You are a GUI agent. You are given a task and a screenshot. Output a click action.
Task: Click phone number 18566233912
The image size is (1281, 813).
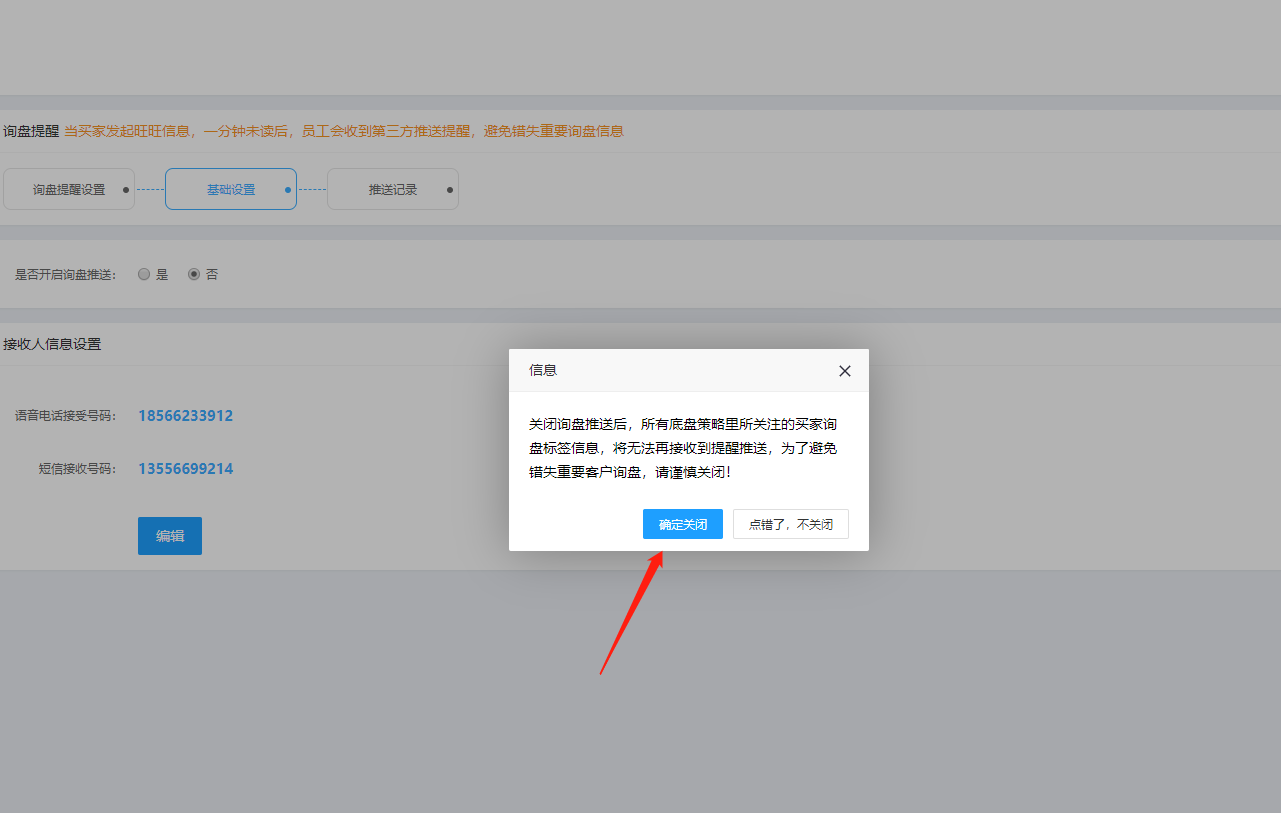coord(186,416)
